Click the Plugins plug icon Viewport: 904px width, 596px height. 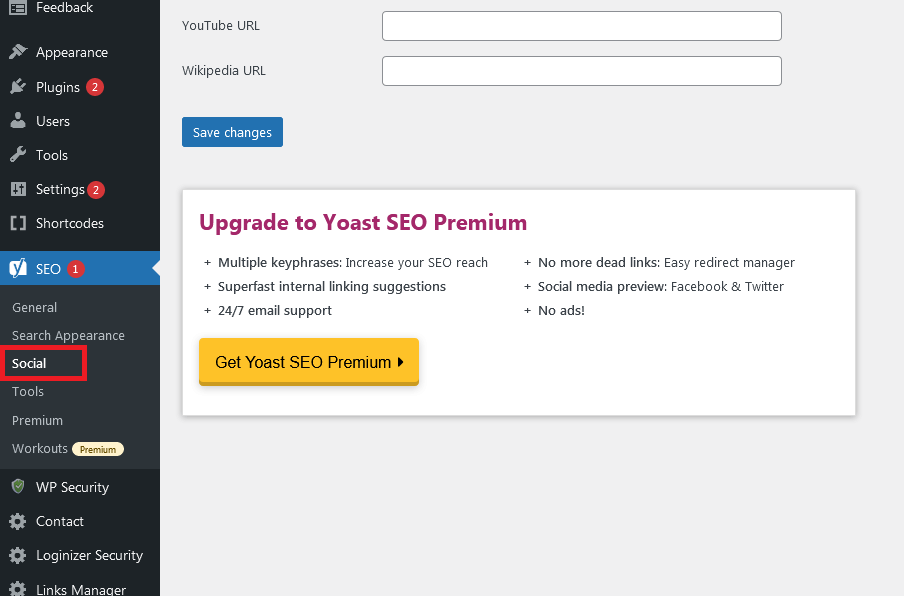(x=18, y=87)
